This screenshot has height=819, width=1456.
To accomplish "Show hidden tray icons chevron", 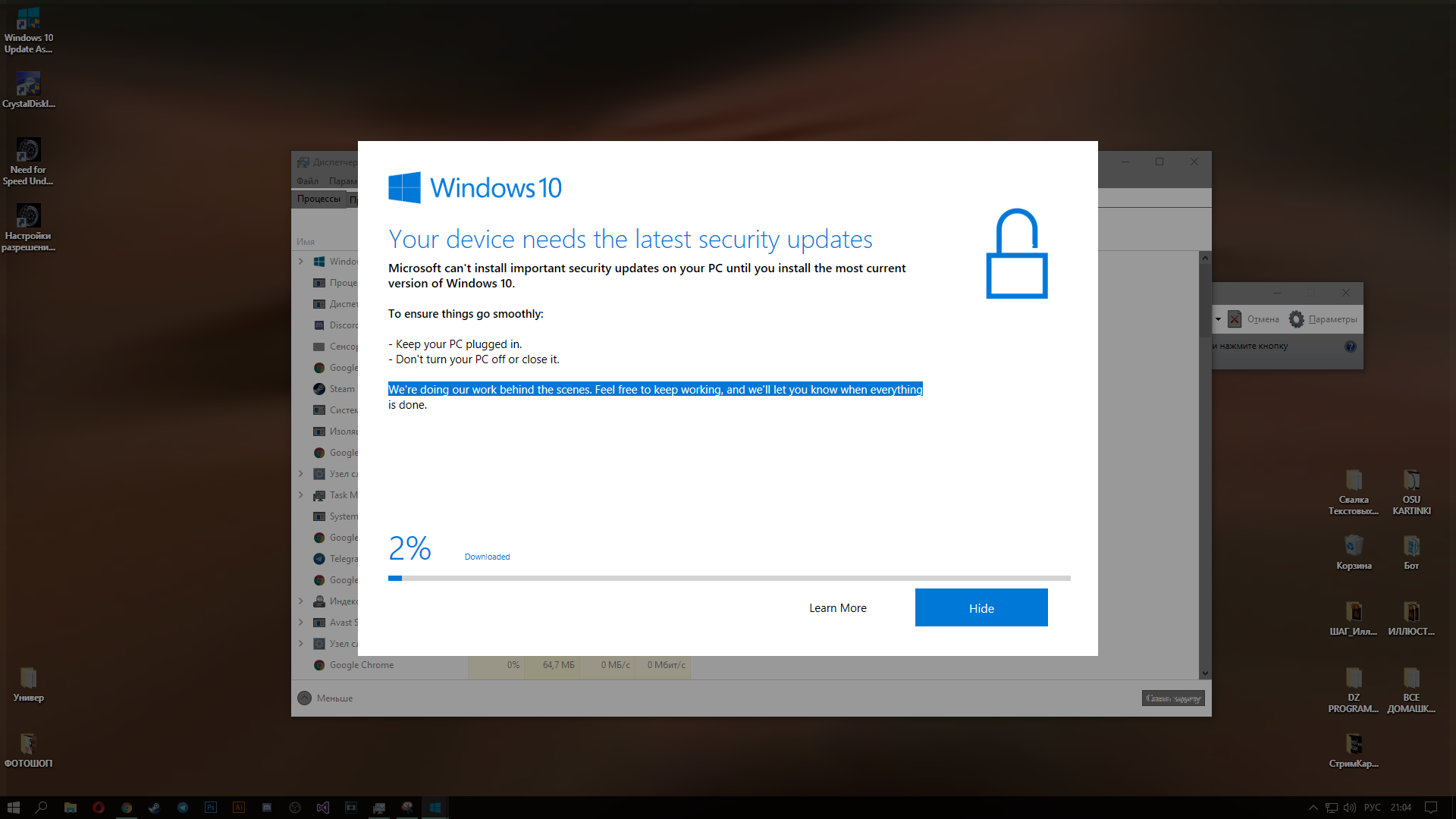I will point(1313,808).
